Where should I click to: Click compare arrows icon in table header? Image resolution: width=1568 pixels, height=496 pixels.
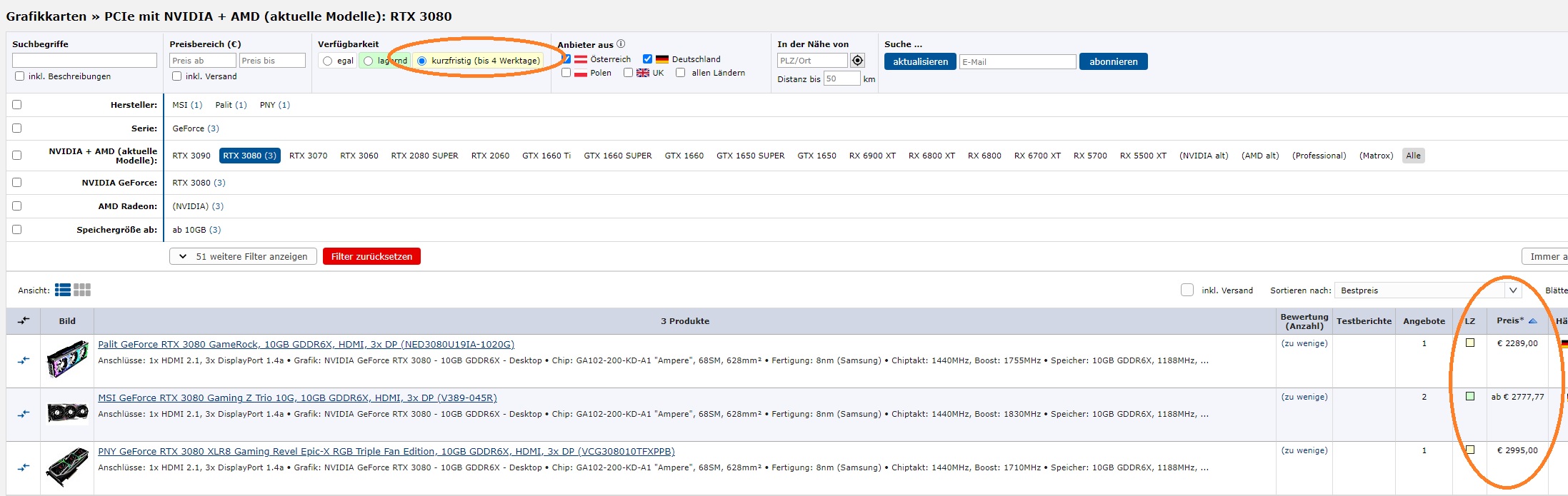(x=24, y=321)
